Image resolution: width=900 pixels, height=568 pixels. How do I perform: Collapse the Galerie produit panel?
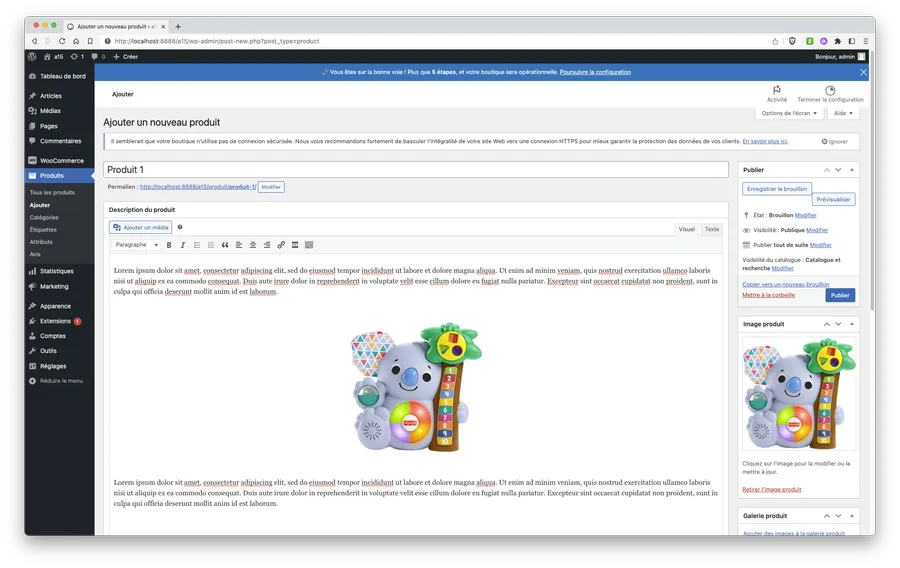[x=852, y=516]
